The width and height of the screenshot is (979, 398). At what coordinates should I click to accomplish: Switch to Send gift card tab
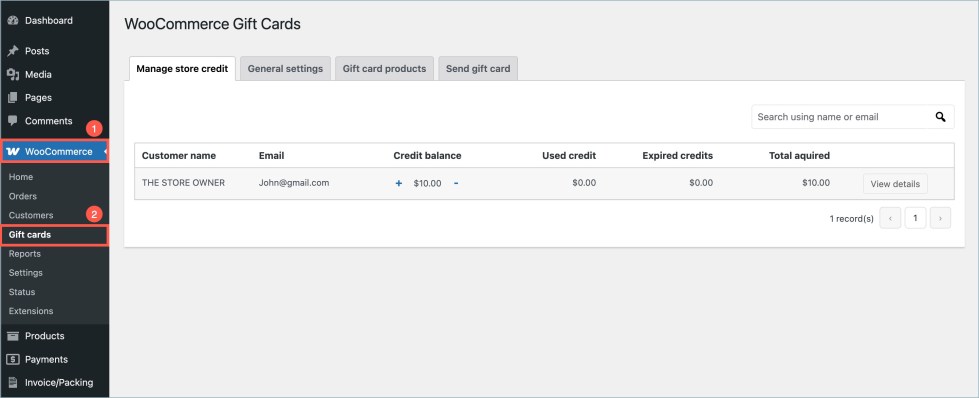coord(478,69)
